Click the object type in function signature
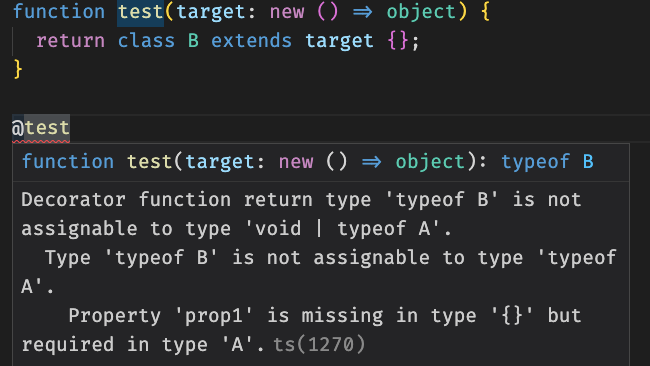 pos(421,12)
